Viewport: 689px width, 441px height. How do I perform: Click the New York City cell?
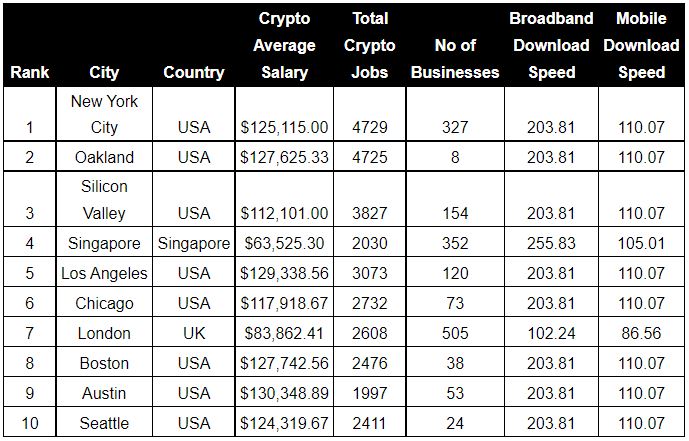[104, 114]
